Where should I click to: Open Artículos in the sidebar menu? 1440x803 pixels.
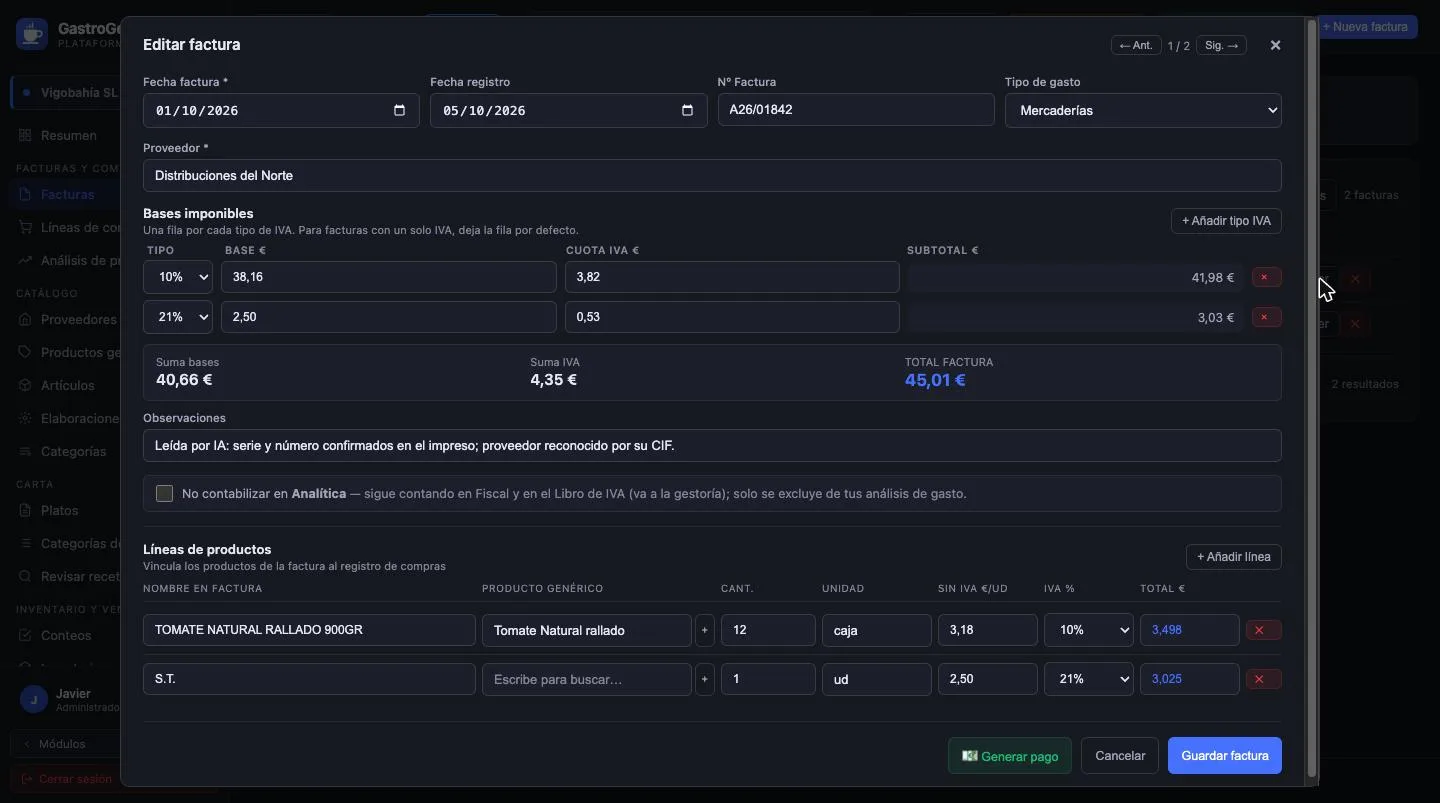click(x=67, y=385)
